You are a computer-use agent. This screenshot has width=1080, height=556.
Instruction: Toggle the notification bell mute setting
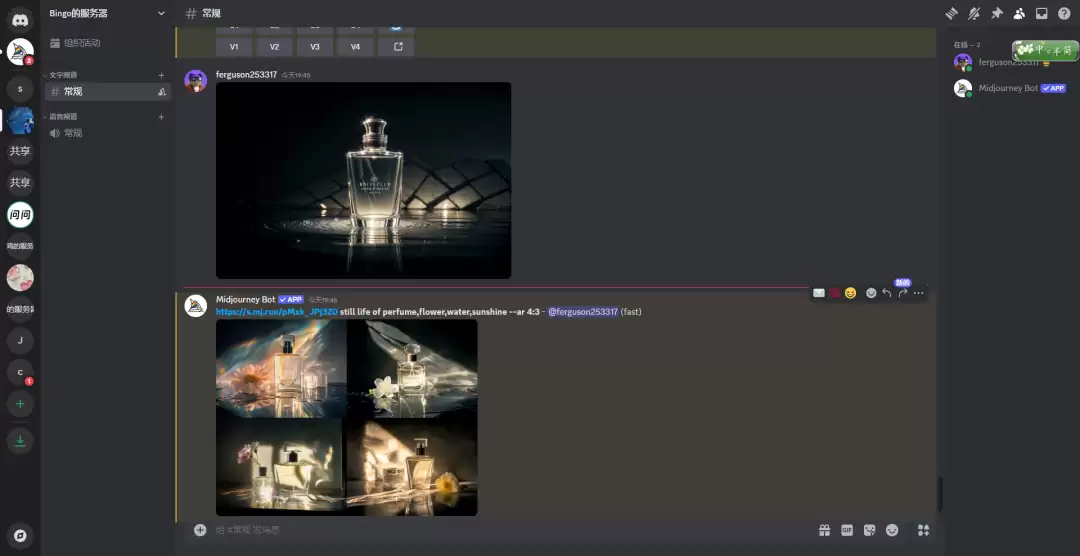point(974,13)
